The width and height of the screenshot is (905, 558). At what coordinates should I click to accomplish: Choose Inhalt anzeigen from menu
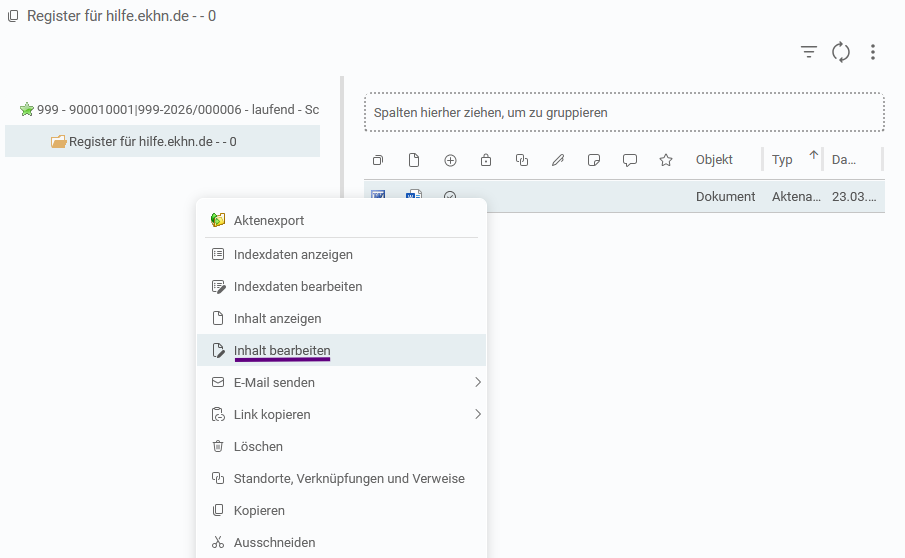point(342,319)
